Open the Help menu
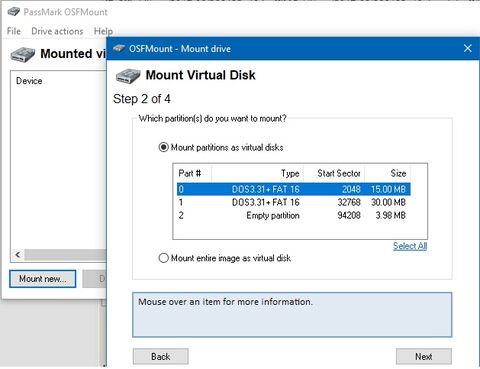The width and height of the screenshot is (480, 369). (x=103, y=31)
